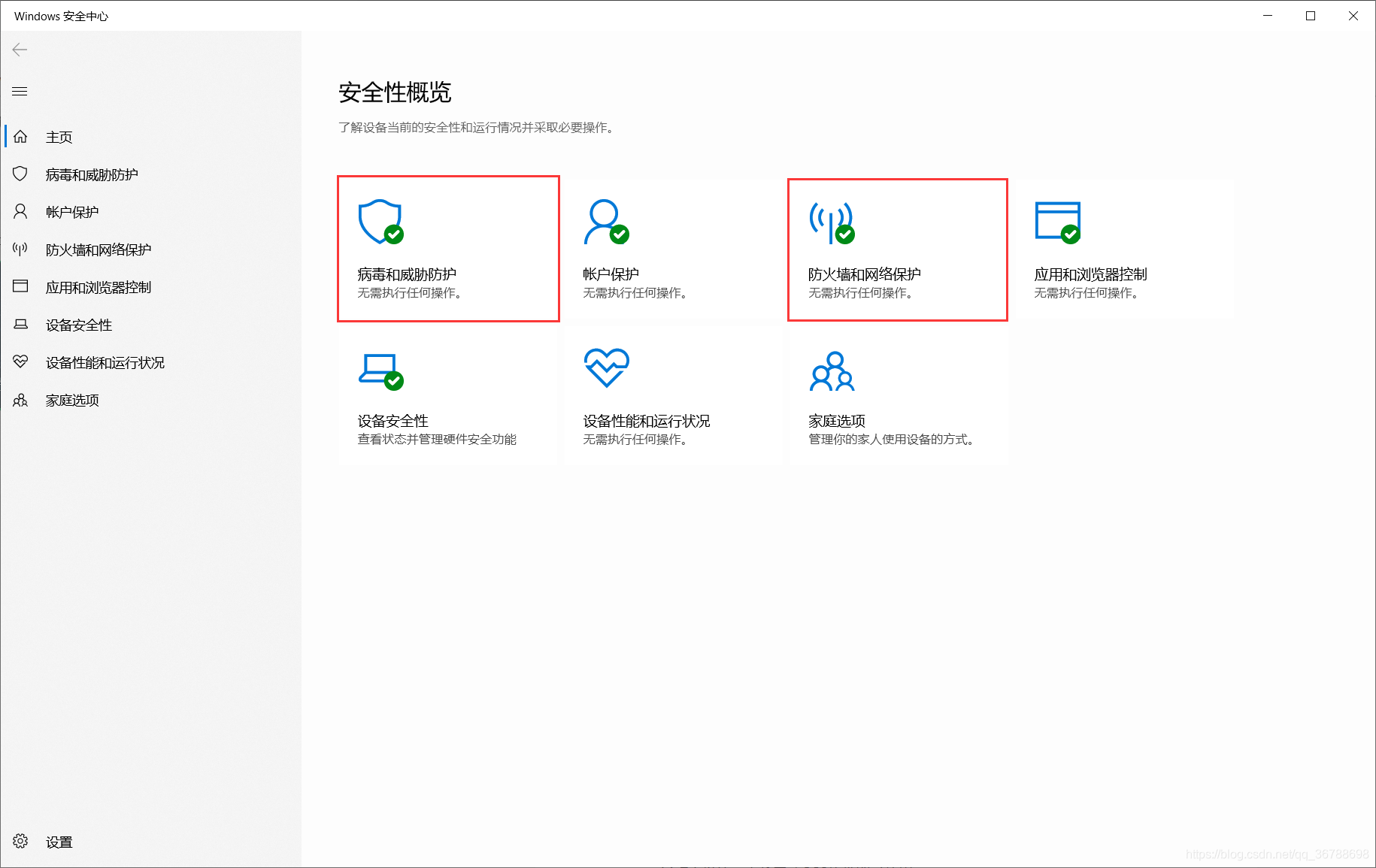This screenshot has width=1376, height=868.
Task: Click the laptop device security sidebar icon
Action: coord(20,324)
